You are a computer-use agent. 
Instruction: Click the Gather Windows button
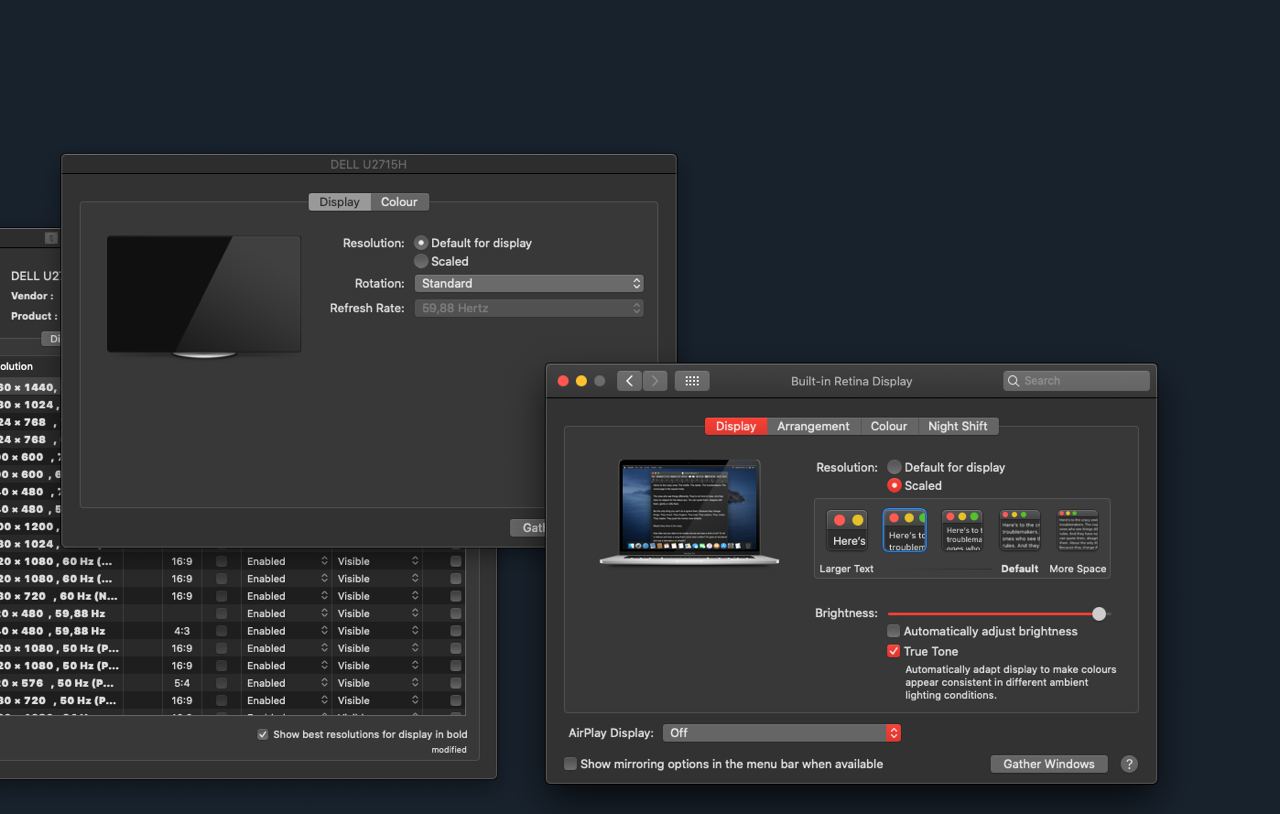pos(1049,764)
